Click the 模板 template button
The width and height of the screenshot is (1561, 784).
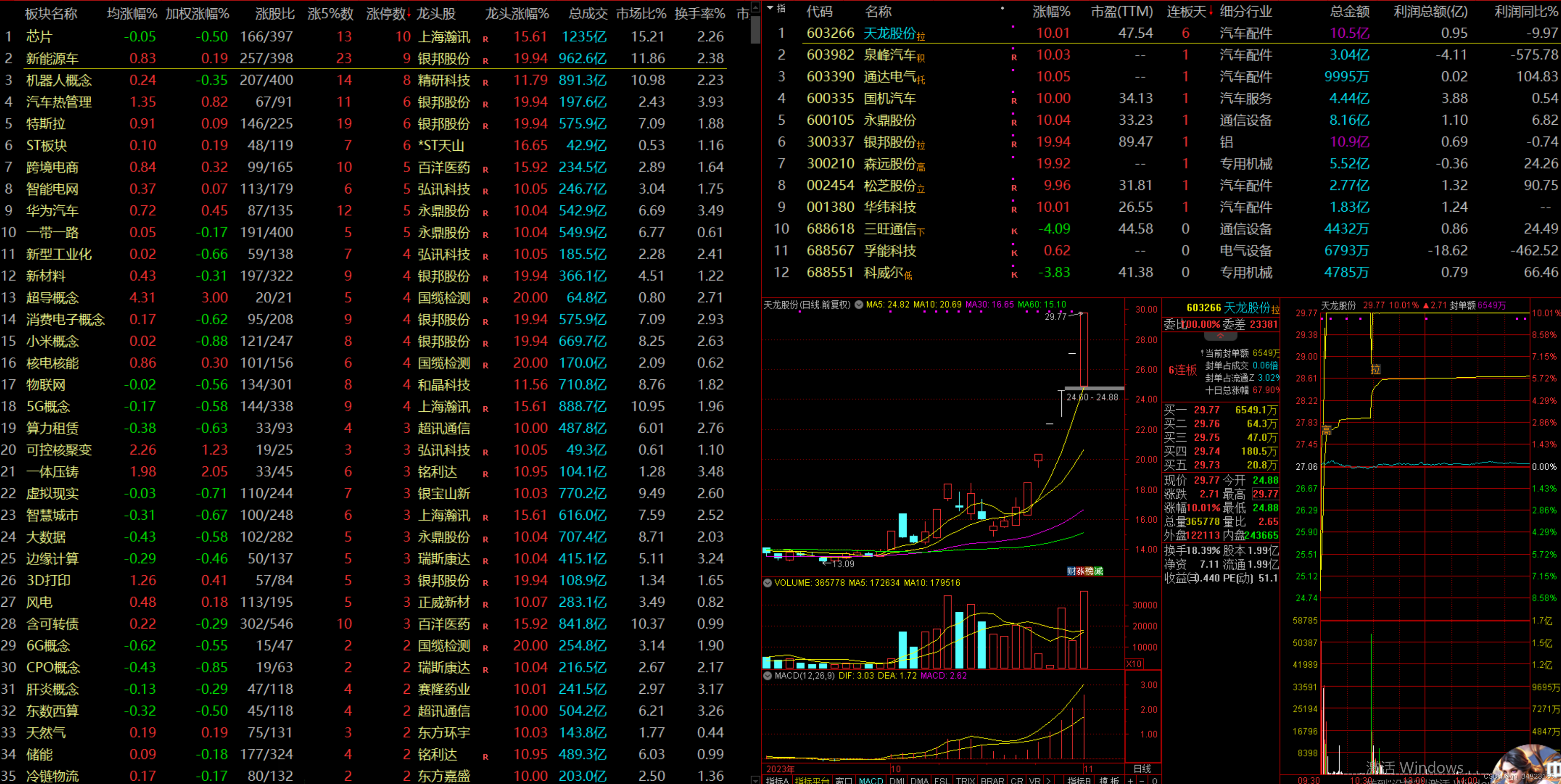point(1110,780)
